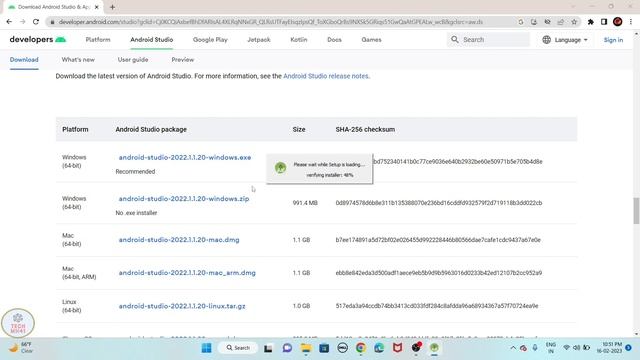Open Task View in the taskbar
The height and width of the screenshot is (360, 640).
point(268,348)
